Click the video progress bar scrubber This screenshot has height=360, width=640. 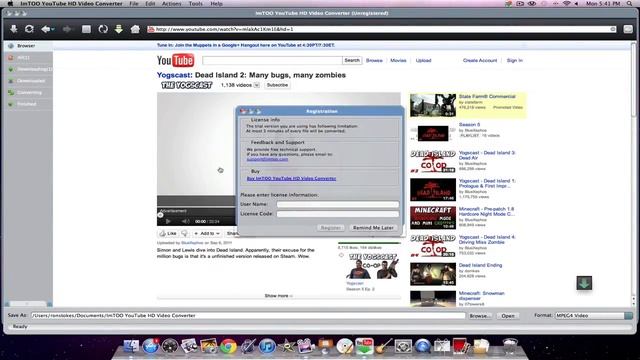click(x=160, y=215)
